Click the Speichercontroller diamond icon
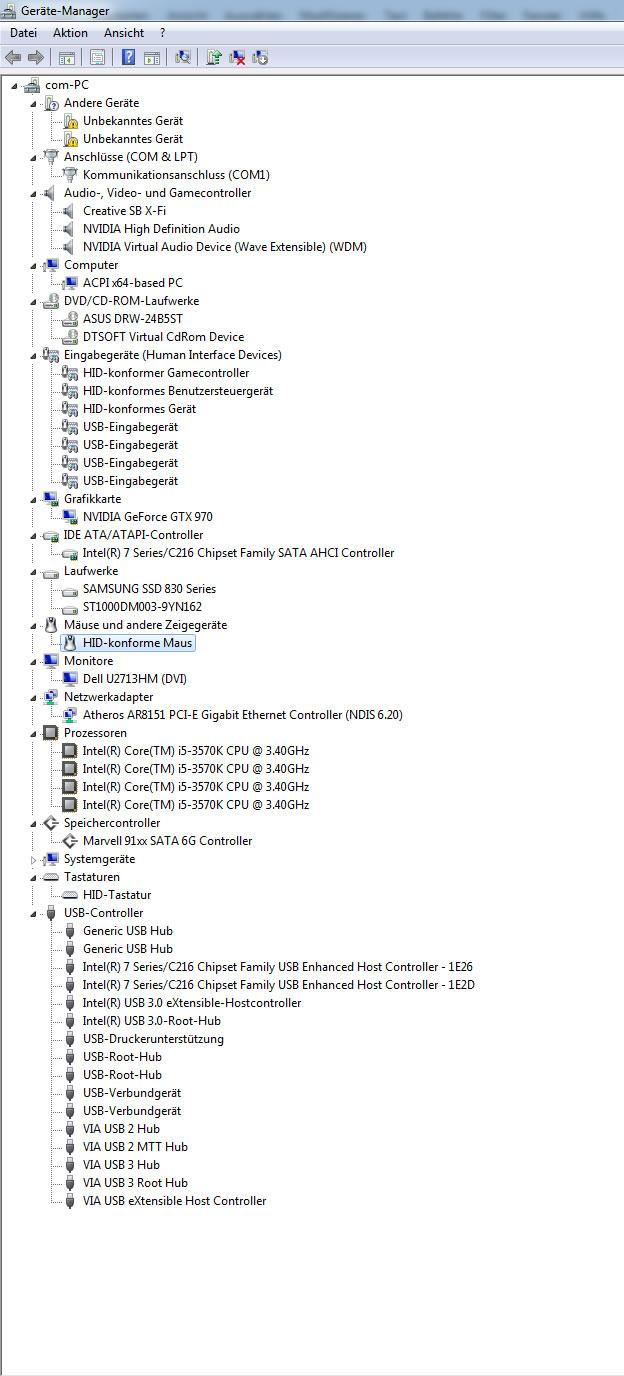This screenshot has height=1376, width=624. coord(51,823)
